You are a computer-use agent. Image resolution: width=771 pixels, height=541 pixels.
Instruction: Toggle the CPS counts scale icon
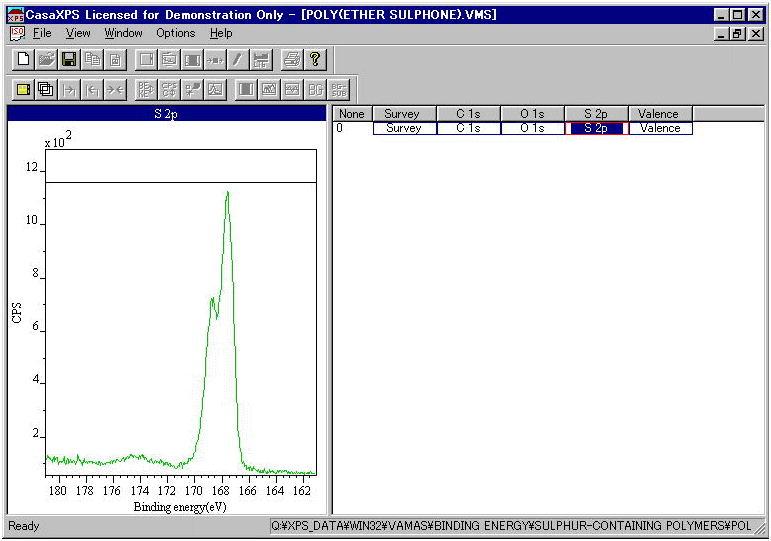(169, 90)
